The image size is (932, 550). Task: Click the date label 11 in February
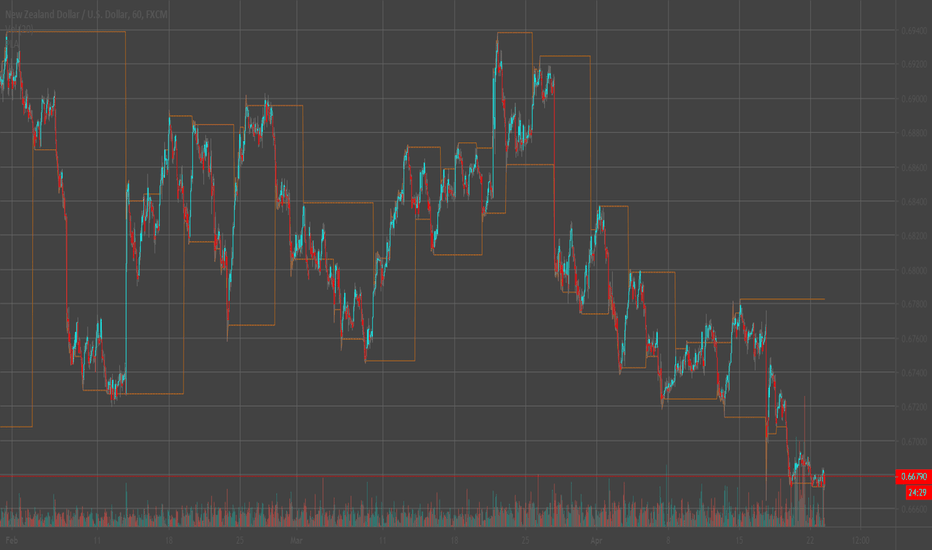pyautogui.click(x=97, y=540)
